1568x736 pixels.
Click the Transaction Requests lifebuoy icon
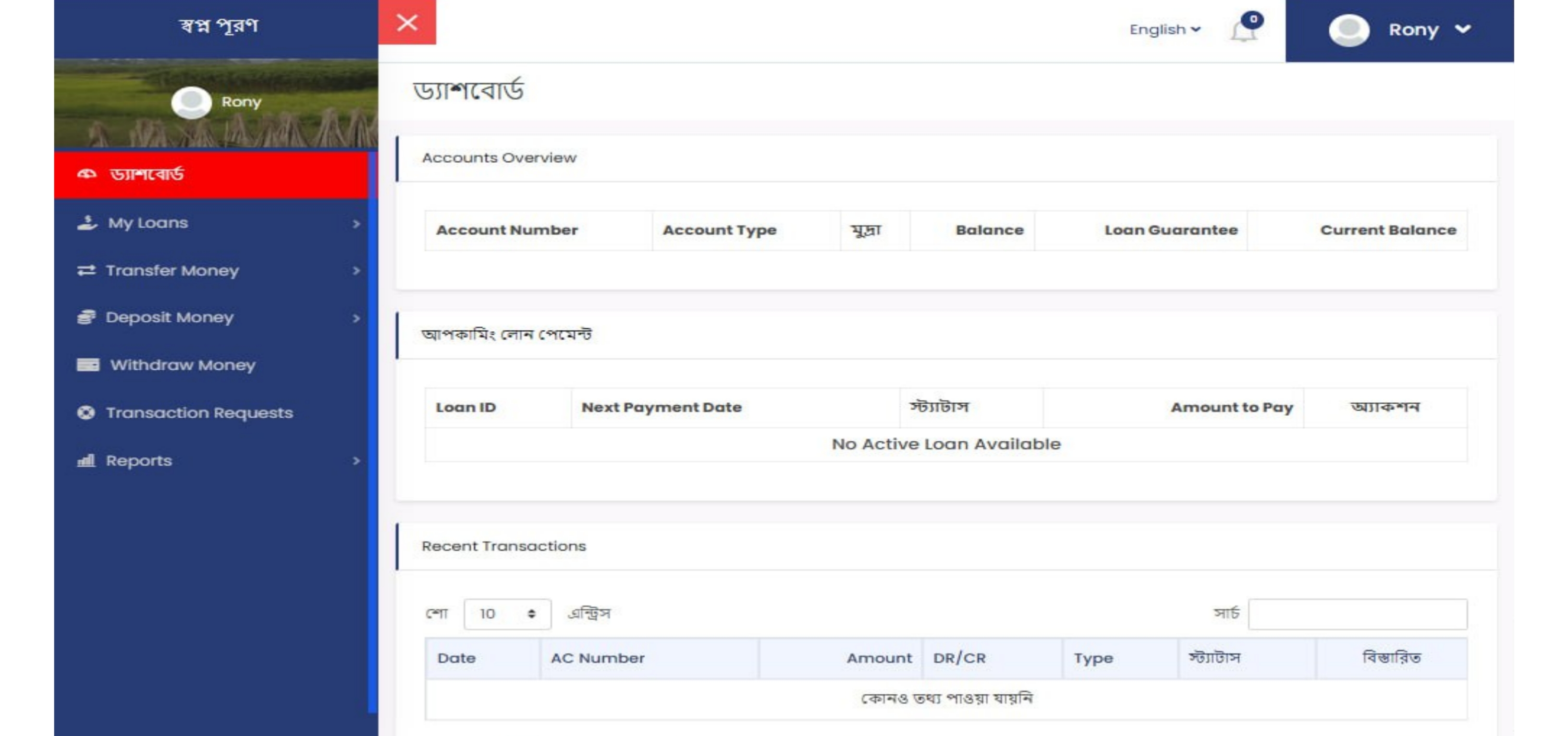(x=86, y=412)
